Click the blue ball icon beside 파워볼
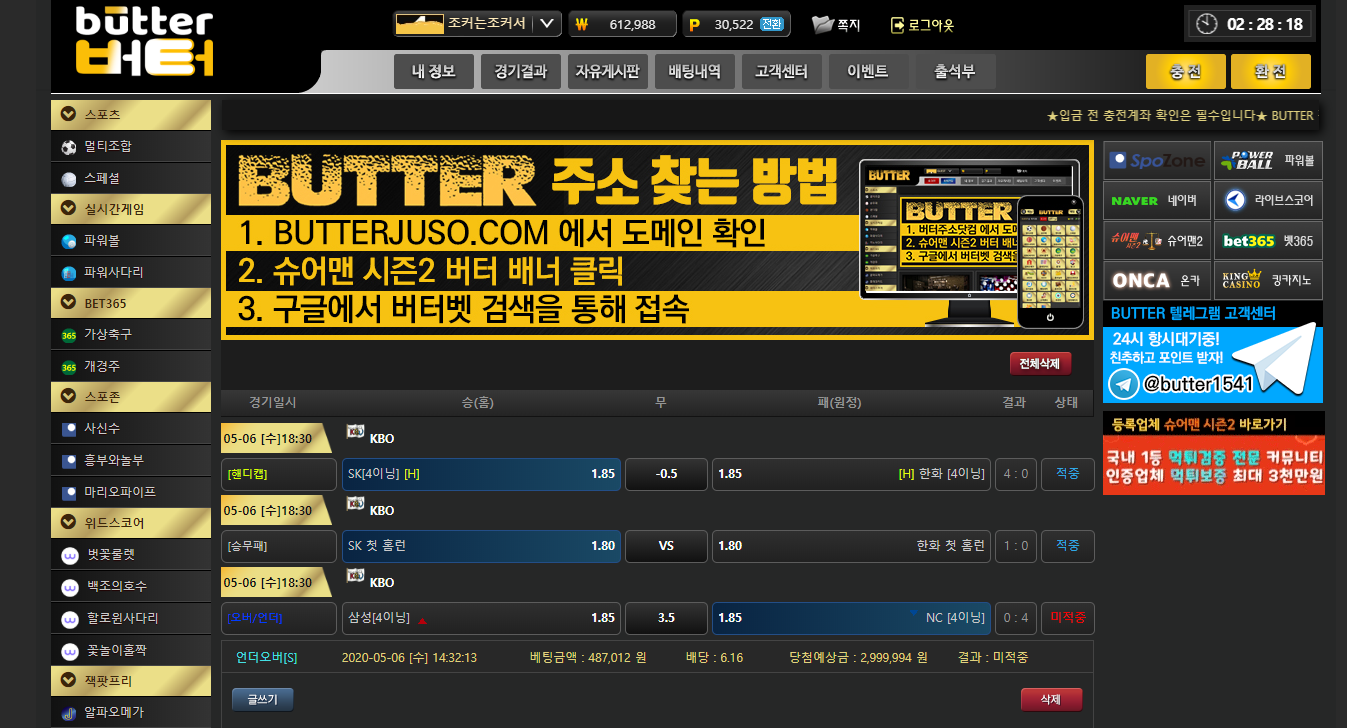Image resolution: width=1347 pixels, height=728 pixels. (x=68, y=242)
